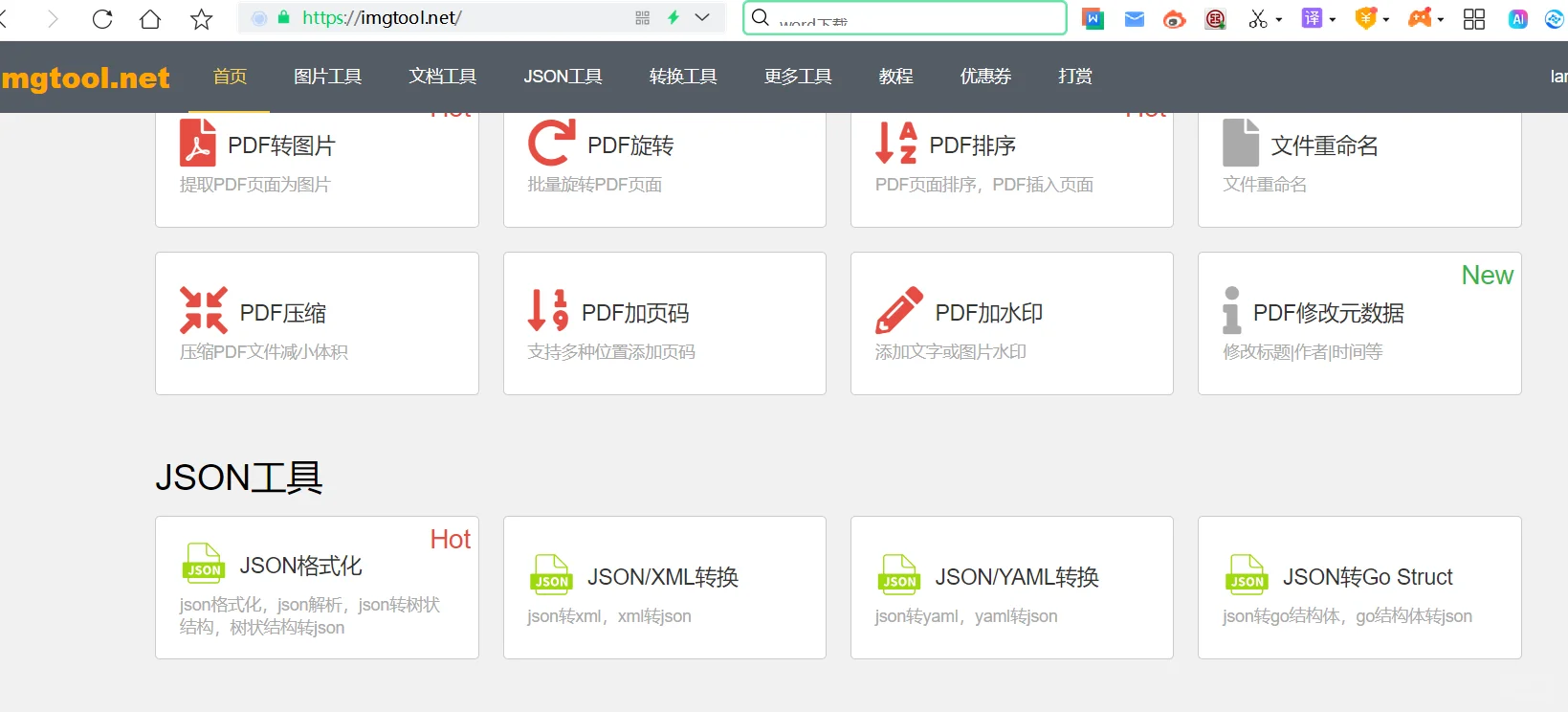Open the PDF加水印 tool link
1568x712 pixels.
point(989,313)
